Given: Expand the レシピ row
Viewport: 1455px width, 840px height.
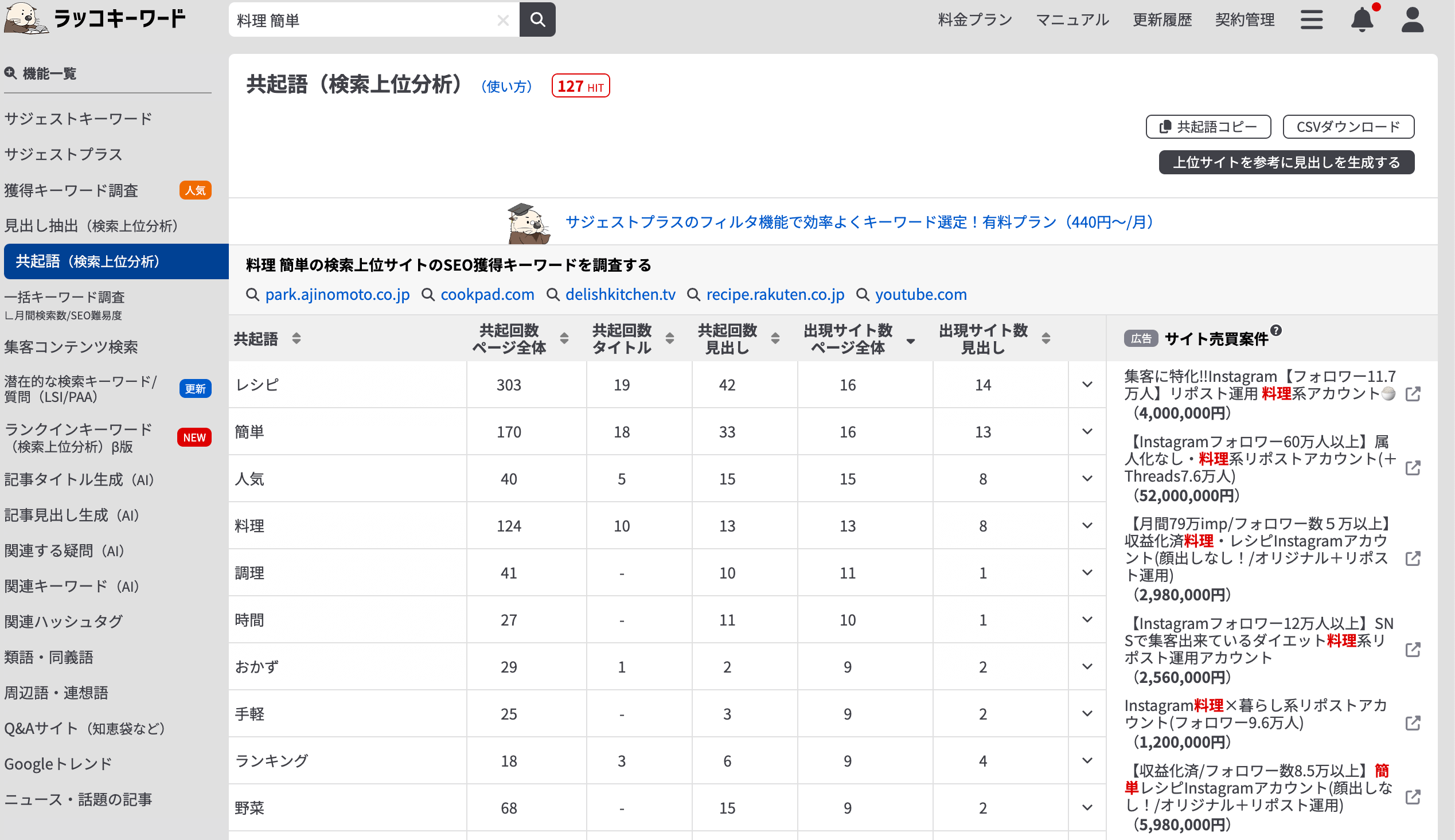Looking at the screenshot, I should (x=1087, y=384).
